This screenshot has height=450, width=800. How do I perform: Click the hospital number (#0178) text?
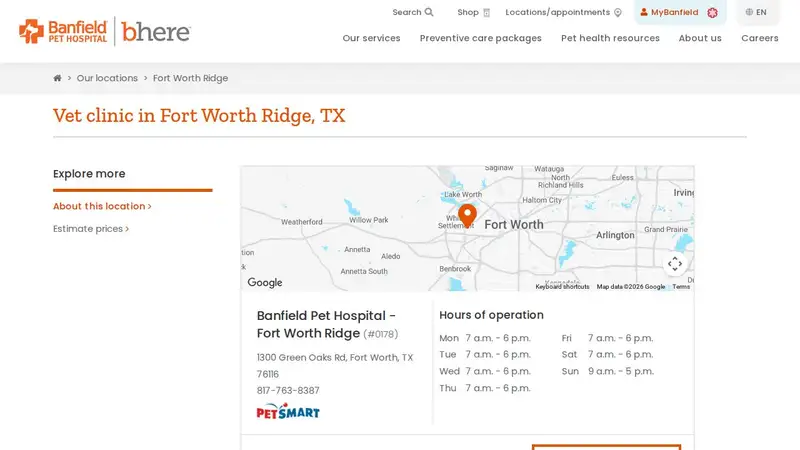pyautogui.click(x=381, y=334)
